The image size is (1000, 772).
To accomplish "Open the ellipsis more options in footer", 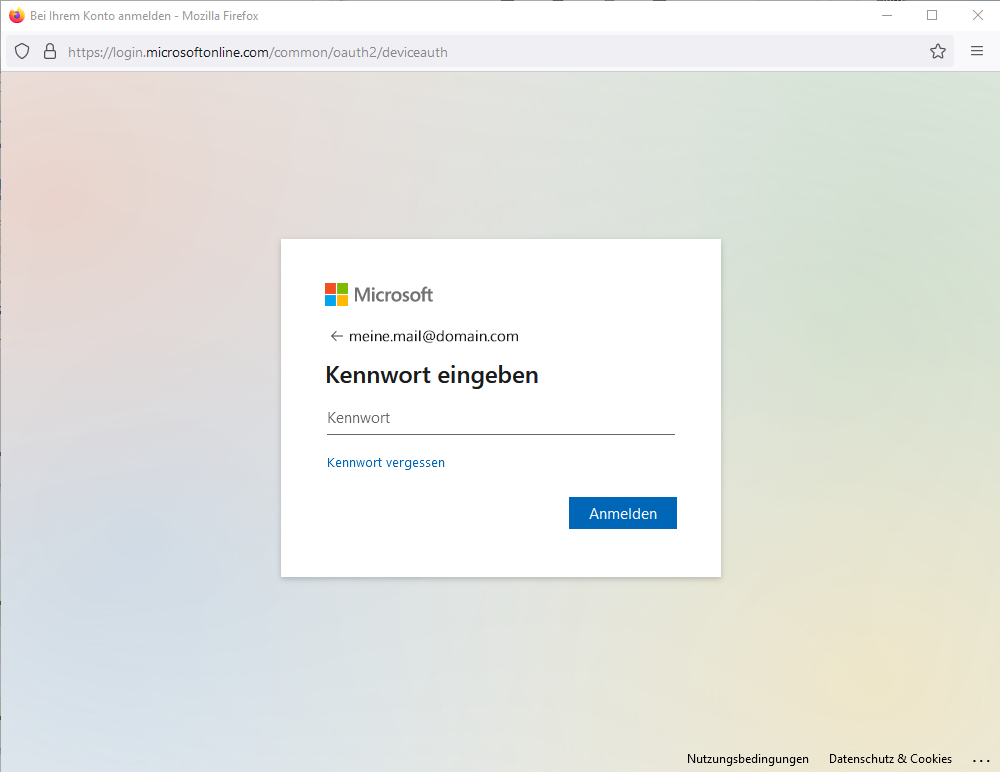I will point(980,760).
